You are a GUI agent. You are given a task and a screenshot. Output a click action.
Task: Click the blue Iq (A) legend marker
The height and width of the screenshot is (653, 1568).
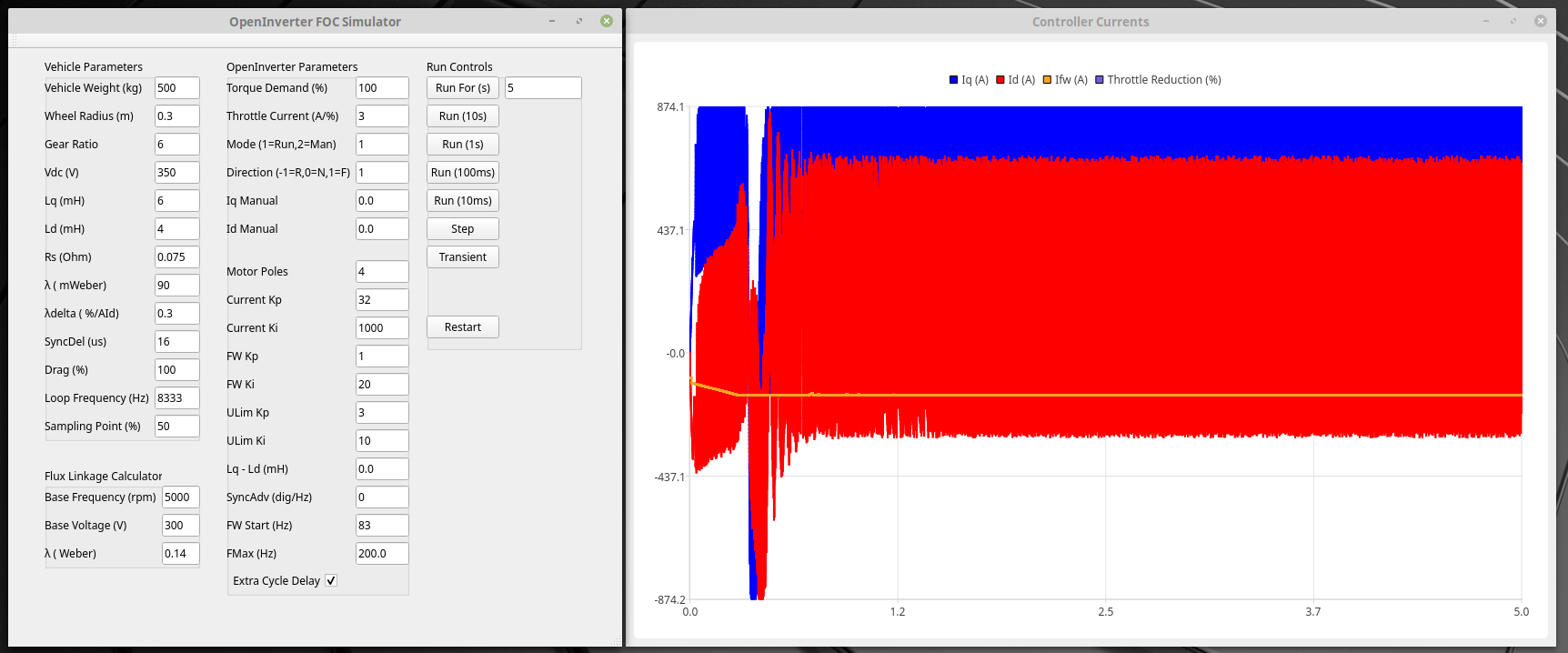click(x=953, y=80)
